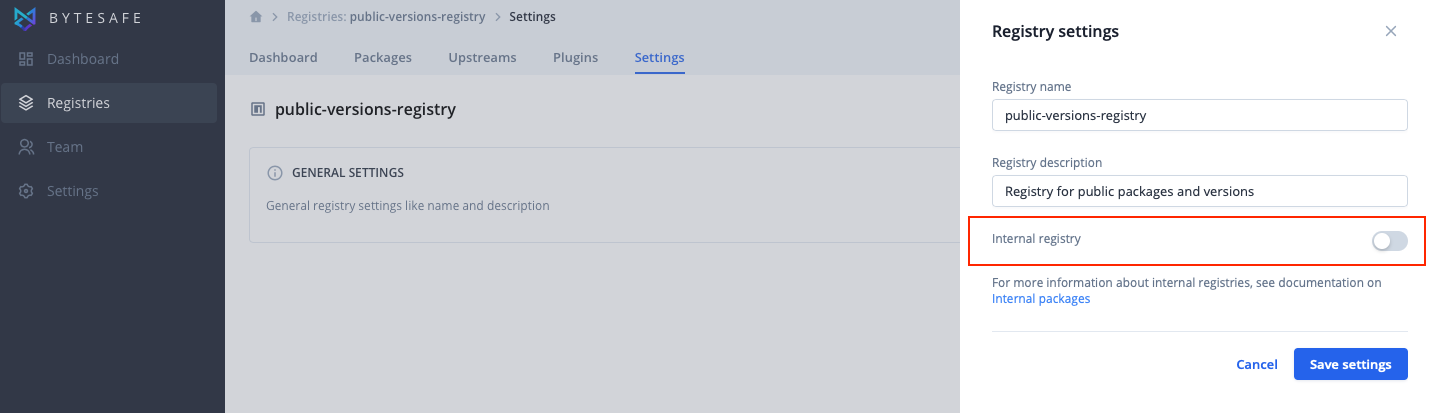Click the Bytesafe logo icon
This screenshot has width=1434, height=413.
(24, 16)
